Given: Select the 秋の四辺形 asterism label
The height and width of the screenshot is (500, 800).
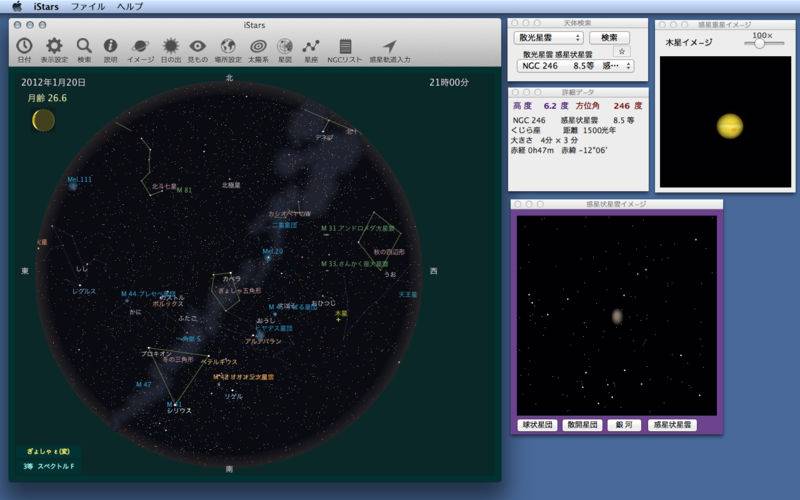Looking at the screenshot, I should tap(389, 252).
